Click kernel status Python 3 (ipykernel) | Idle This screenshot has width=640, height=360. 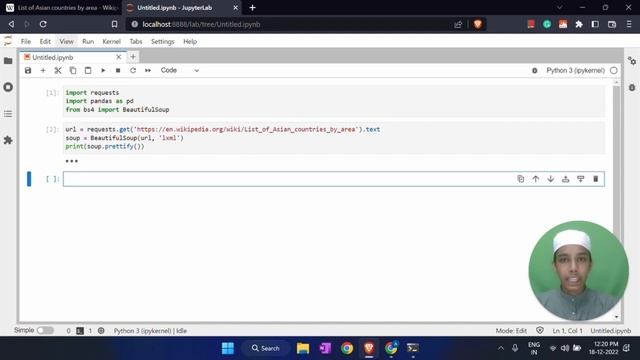tap(150, 331)
